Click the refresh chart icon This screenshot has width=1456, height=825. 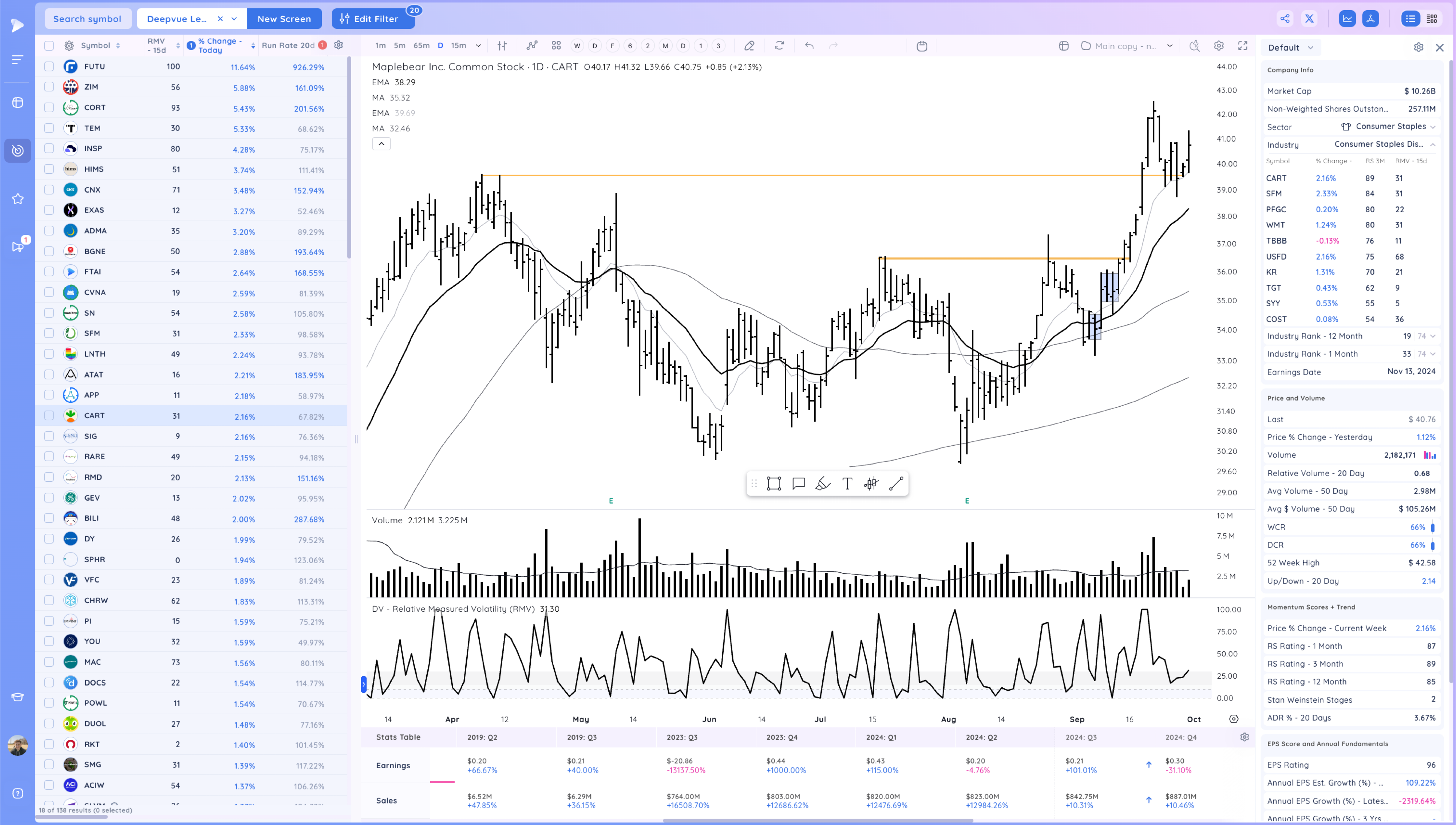click(779, 46)
